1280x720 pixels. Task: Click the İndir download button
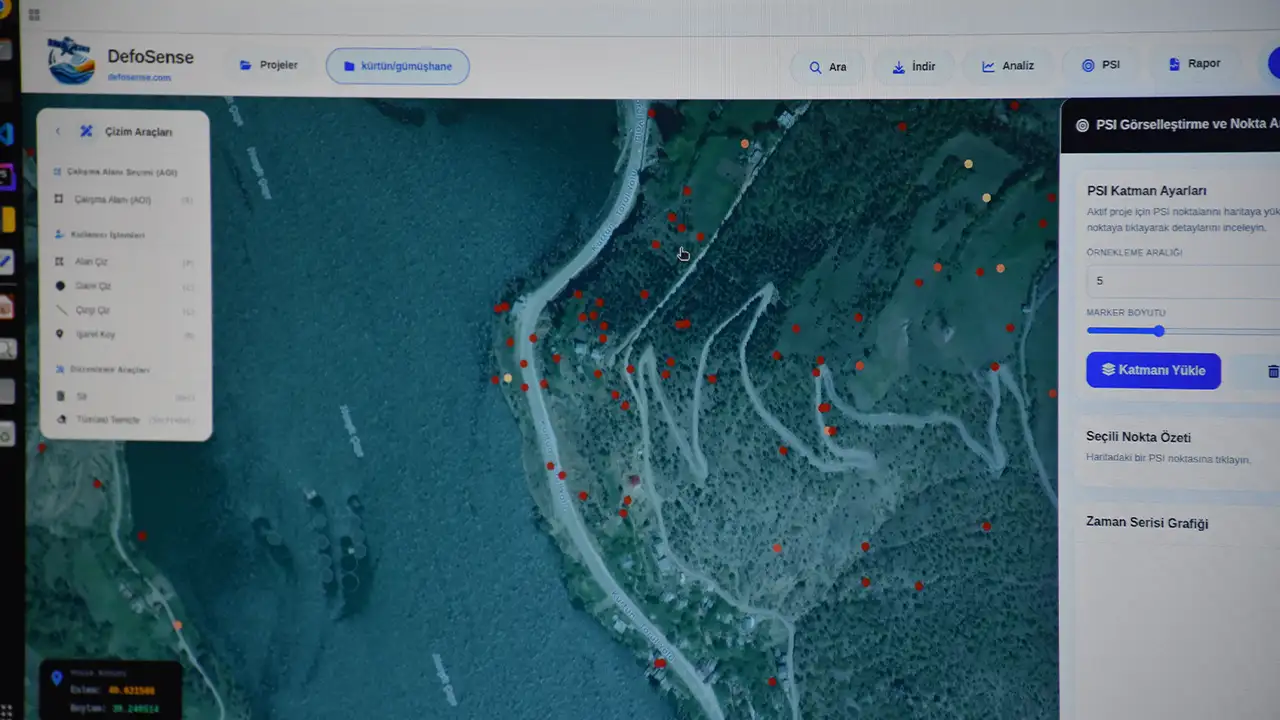tap(913, 67)
